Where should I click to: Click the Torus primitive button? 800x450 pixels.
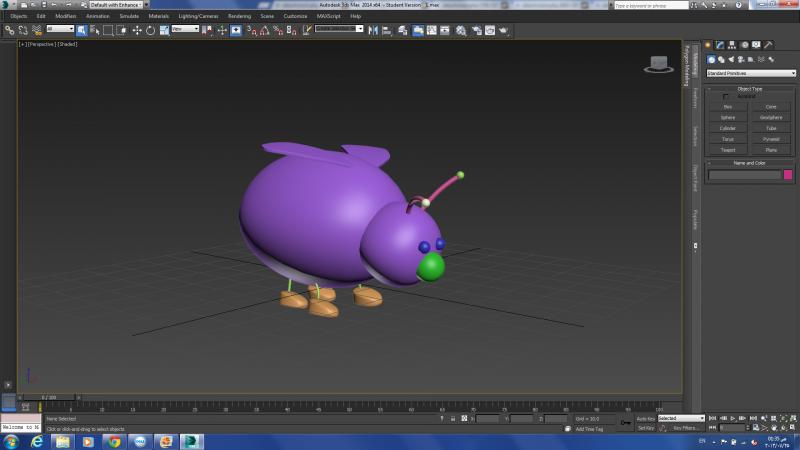728,139
